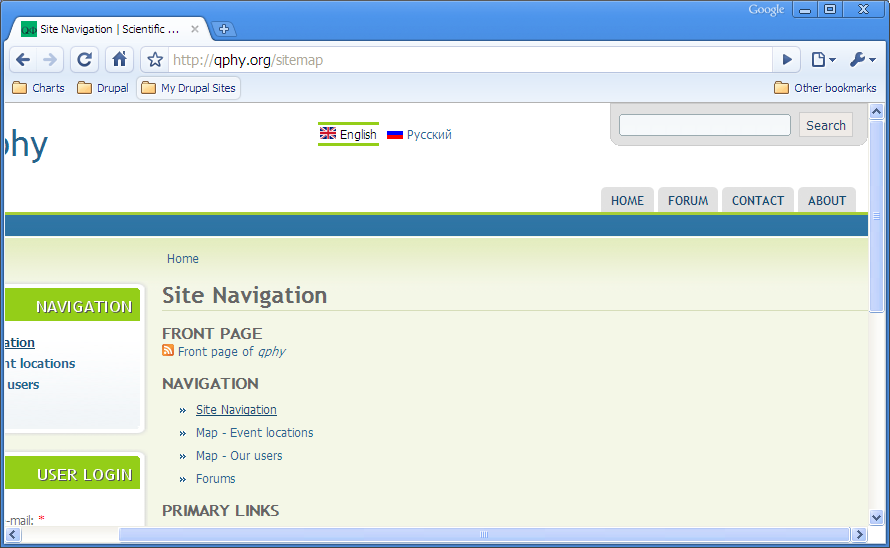Minimize the browser window
The image size is (890, 548).
pyautogui.click(x=805, y=10)
